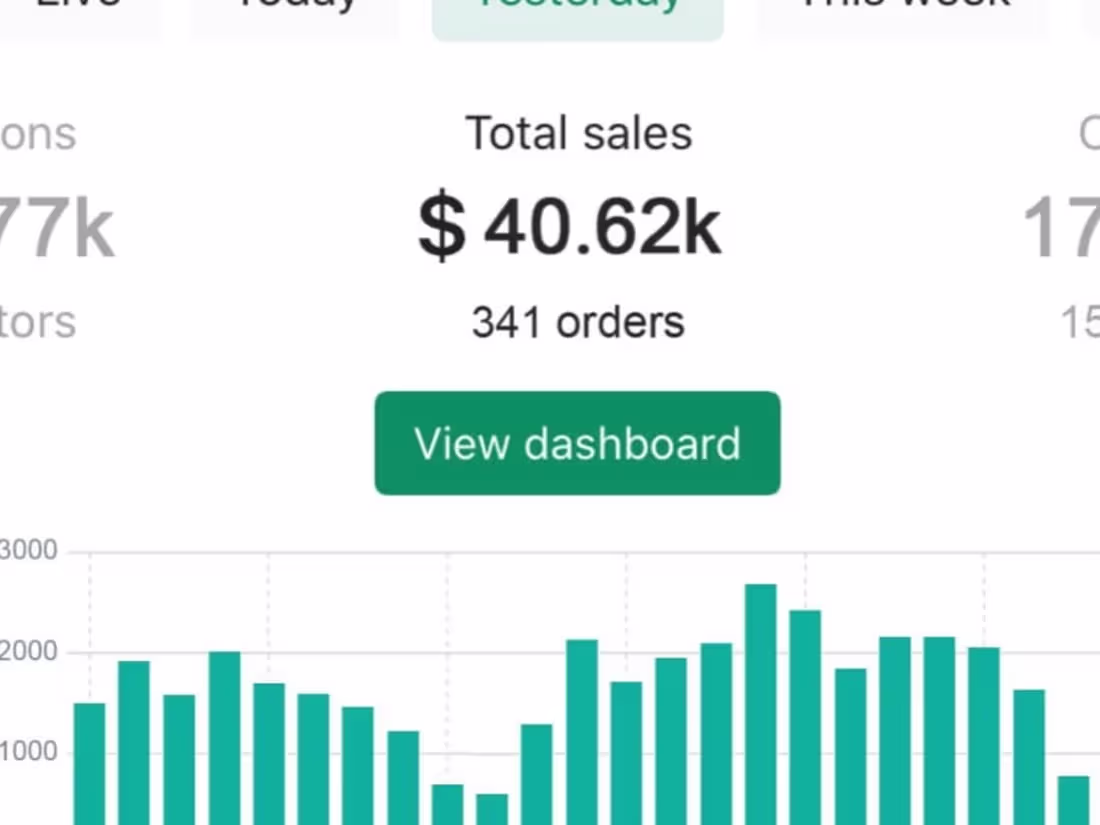Click the bar immediately right of the tallest bar
The height and width of the screenshot is (825, 1100).
[x=805, y=717]
